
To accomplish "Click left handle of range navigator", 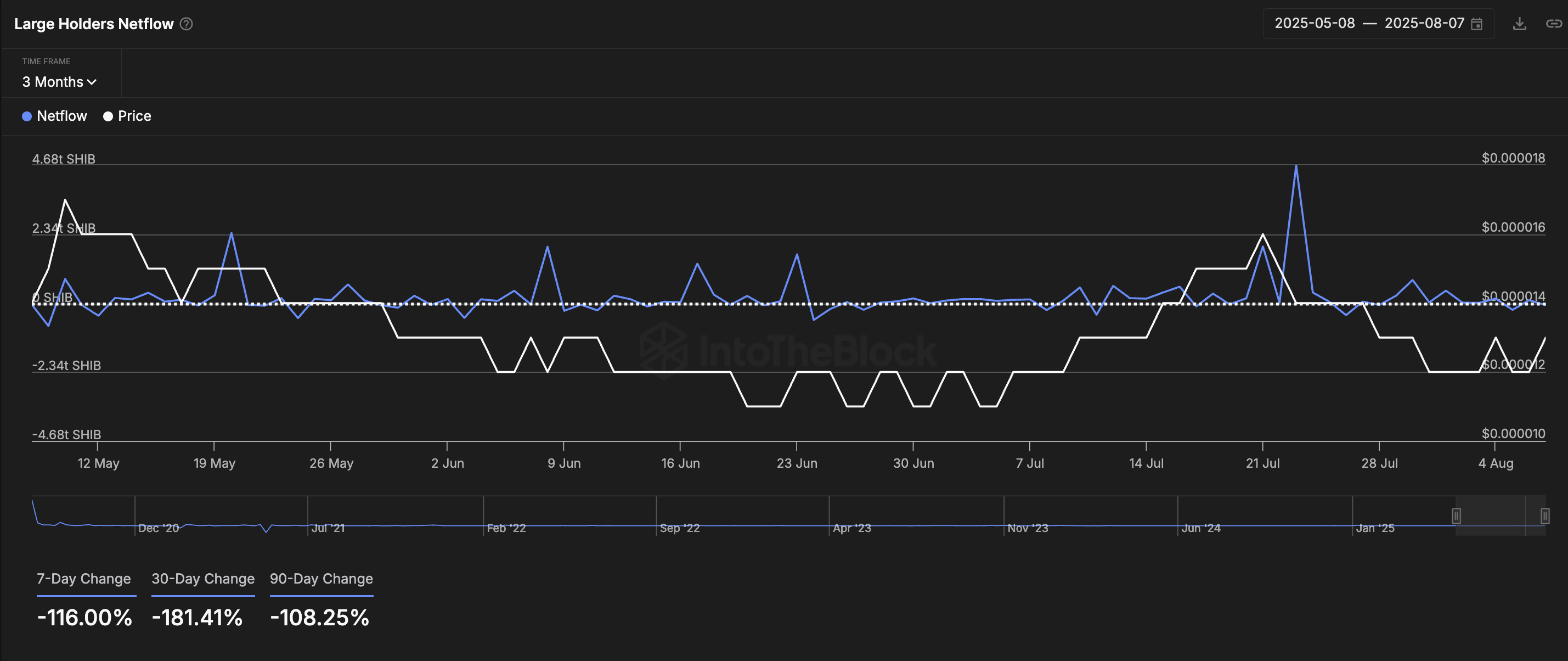I will pos(1456,516).
